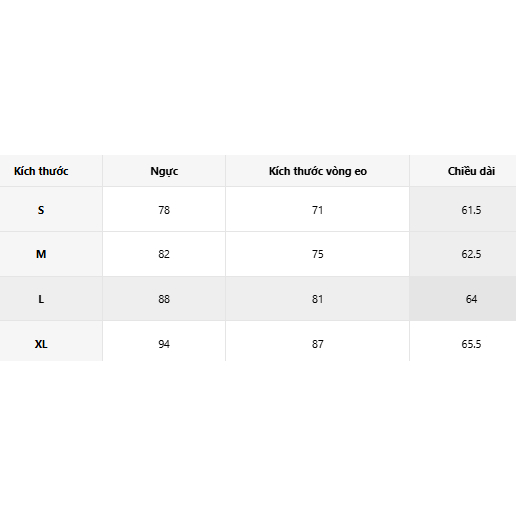Click the chest value 88
Viewport: 516px width, 516px height.
pos(164,299)
